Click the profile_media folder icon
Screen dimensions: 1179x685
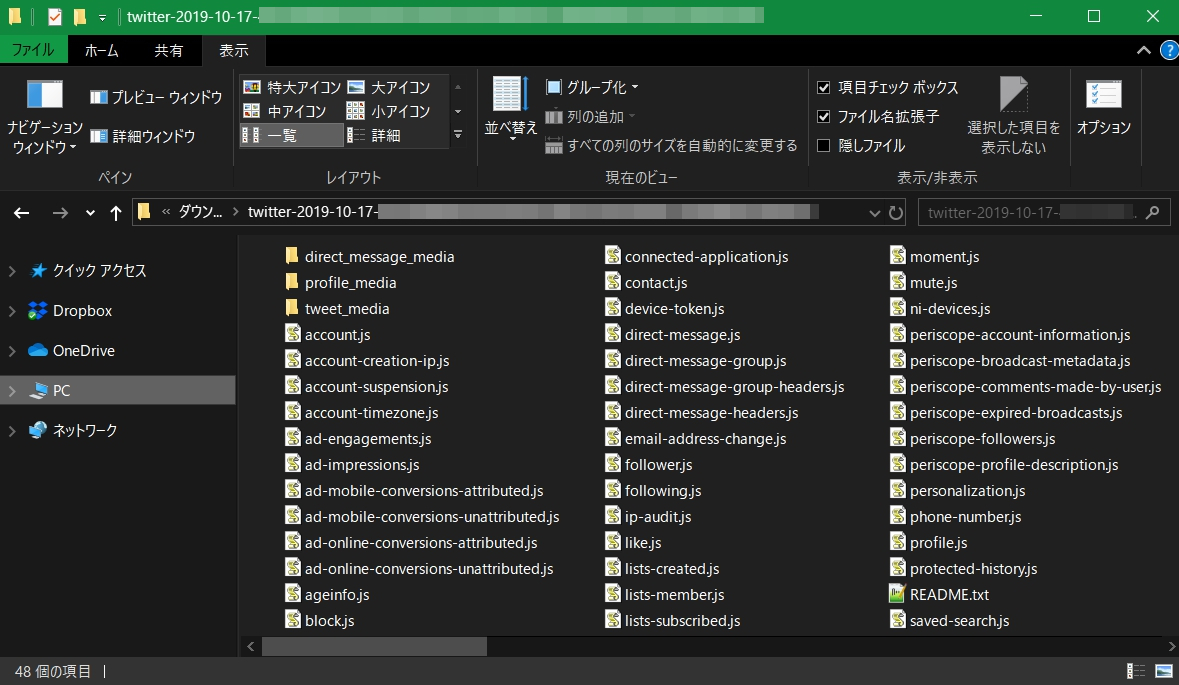point(292,282)
